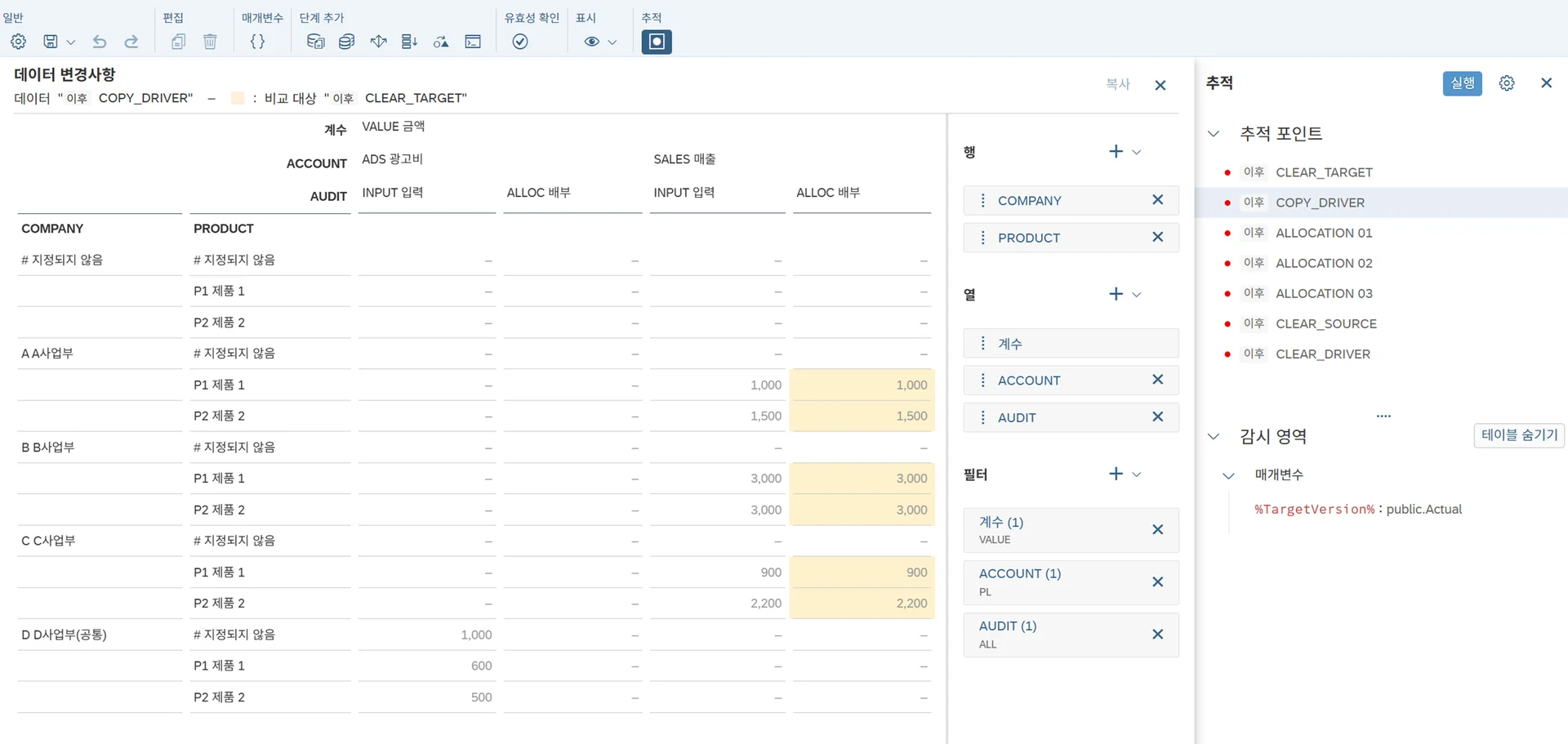Click the 테이블 숨기기 button
Viewport: 1568px width, 744px height.
click(x=1518, y=435)
